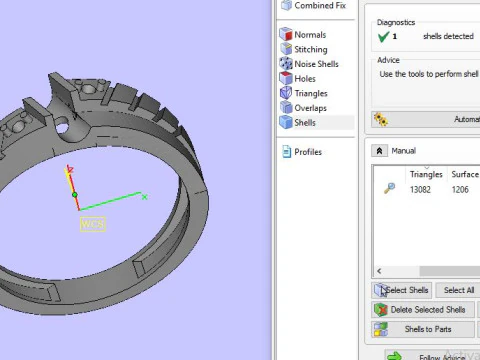
Task: Click Delete Selected Shells button
Action: tap(423, 310)
